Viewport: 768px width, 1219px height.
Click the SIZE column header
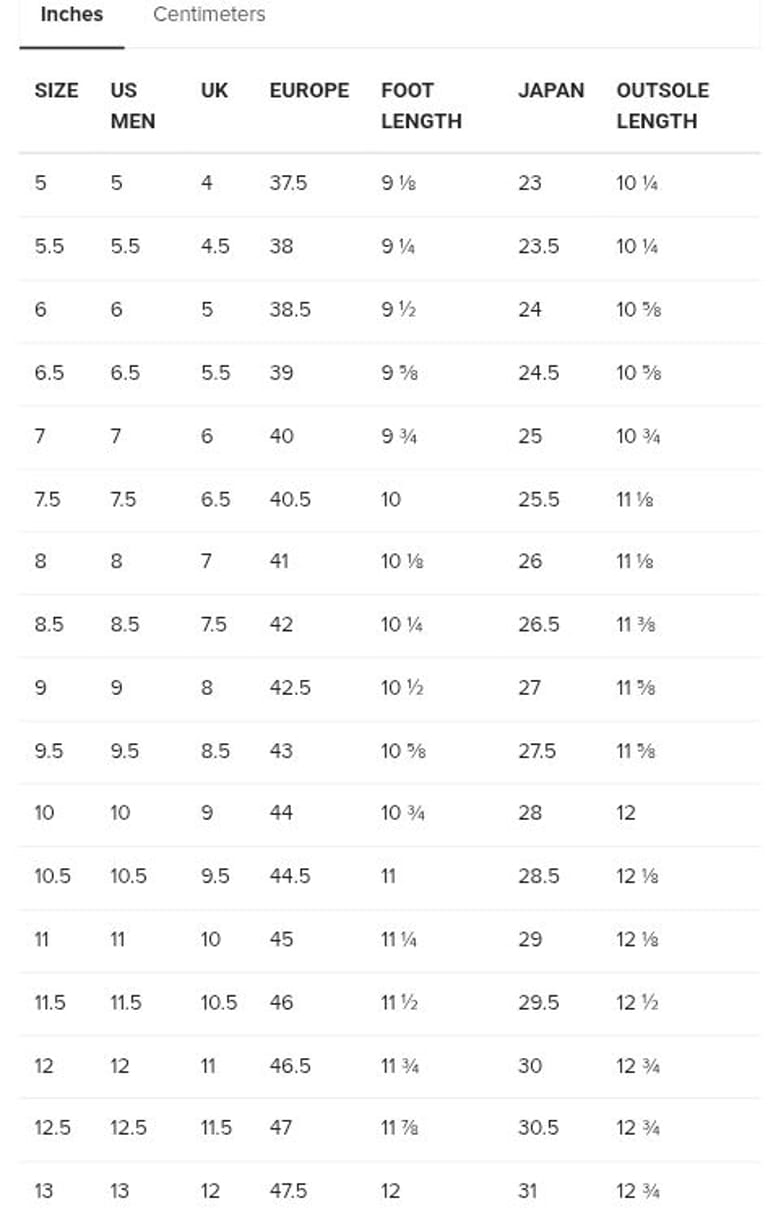(x=56, y=90)
